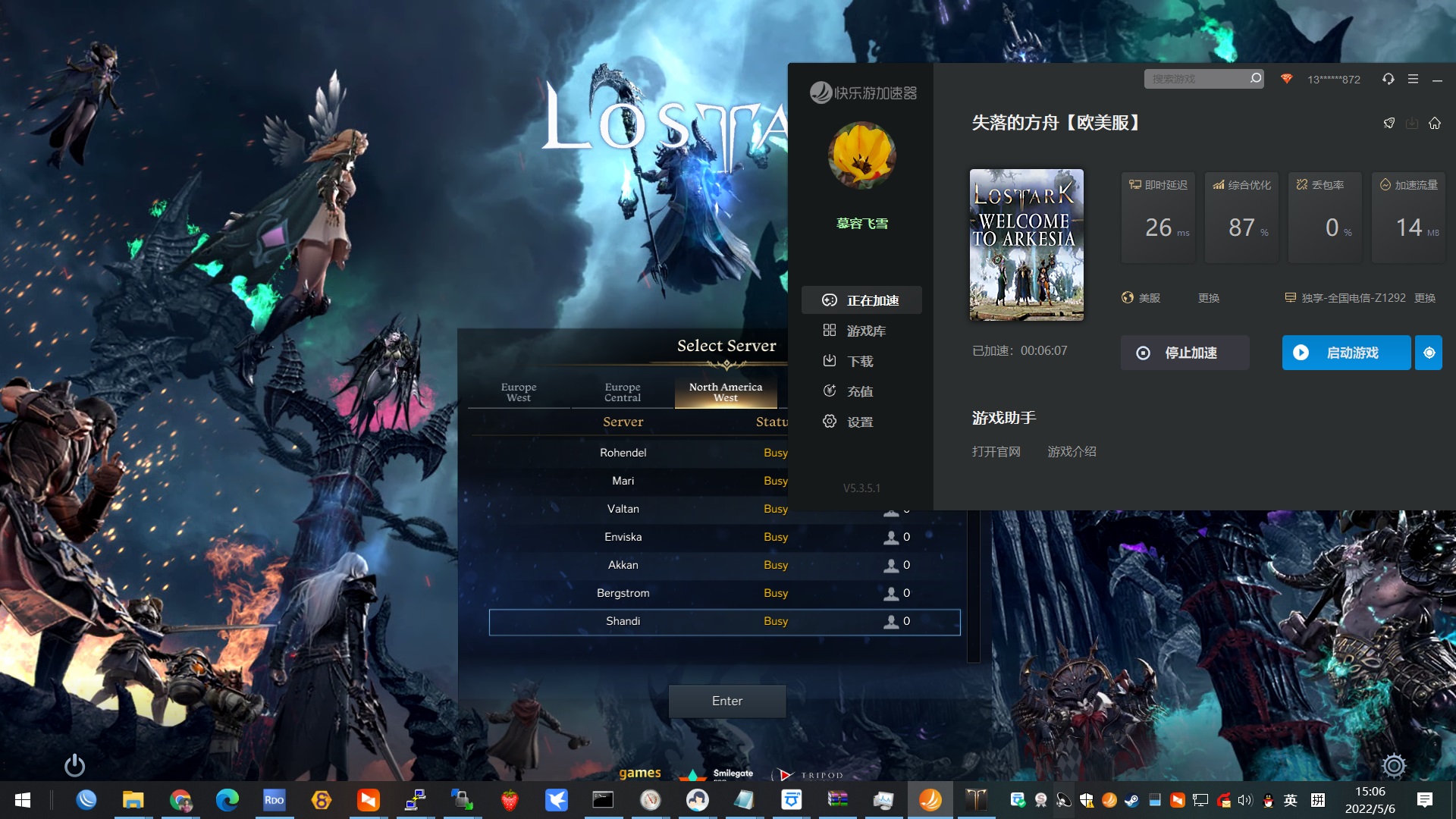
Task: Open the game settings gear icon
Action: pos(1394,765)
